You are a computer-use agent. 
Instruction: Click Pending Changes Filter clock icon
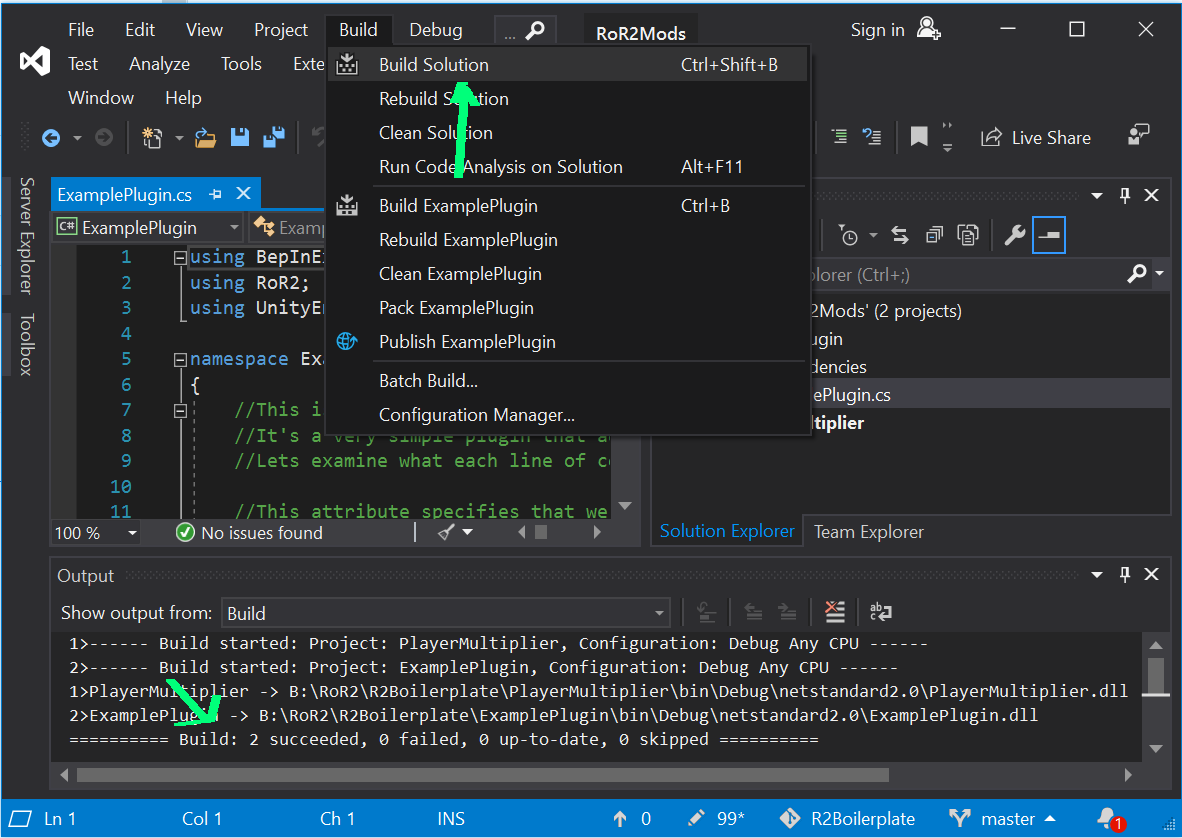point(849,236)
